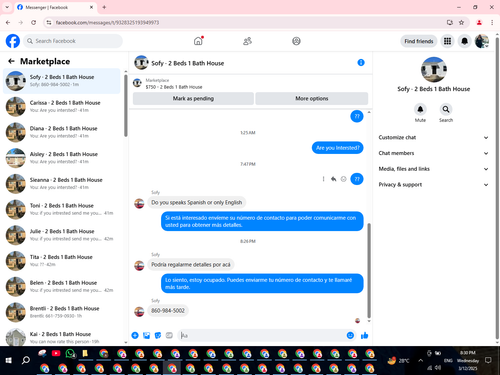Go to the Home feed icon

pos(198,41)
